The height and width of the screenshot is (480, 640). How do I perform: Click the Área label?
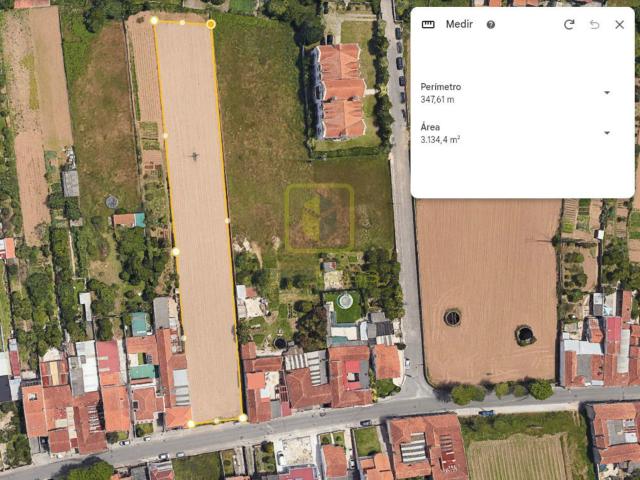(x=429, y=127)
